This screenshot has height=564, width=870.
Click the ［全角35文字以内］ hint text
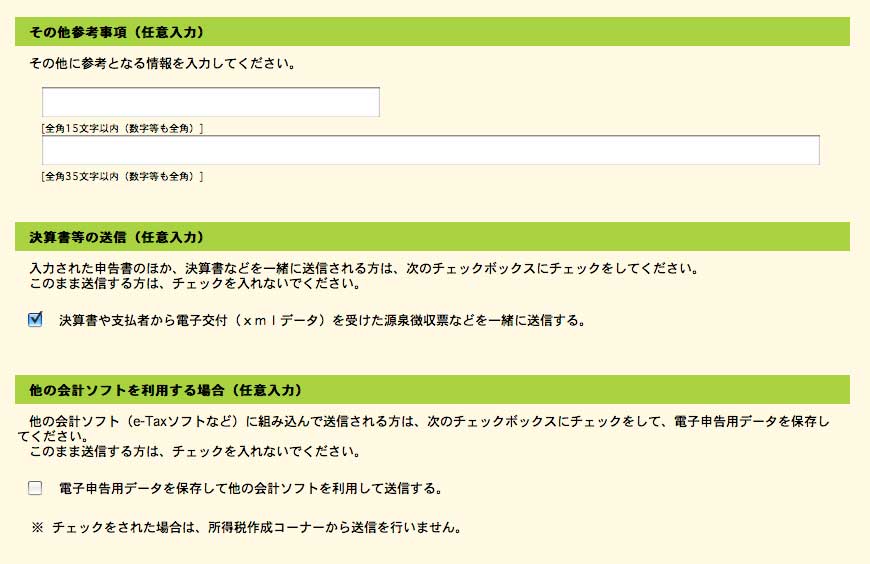coord(122,177)
